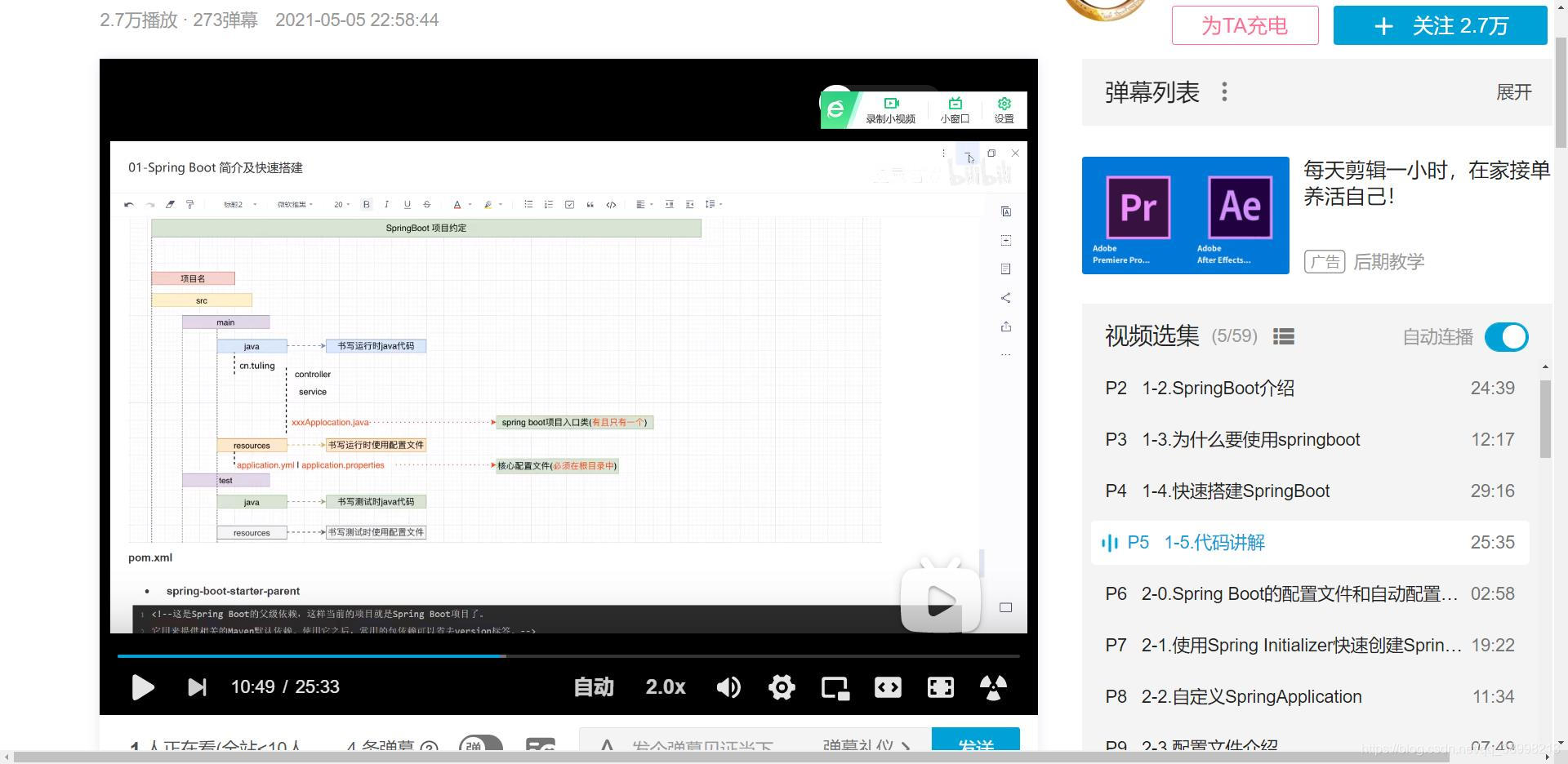Click the green browser e logo
This screenshot has width=1568, height=764.
pos(835,109)
